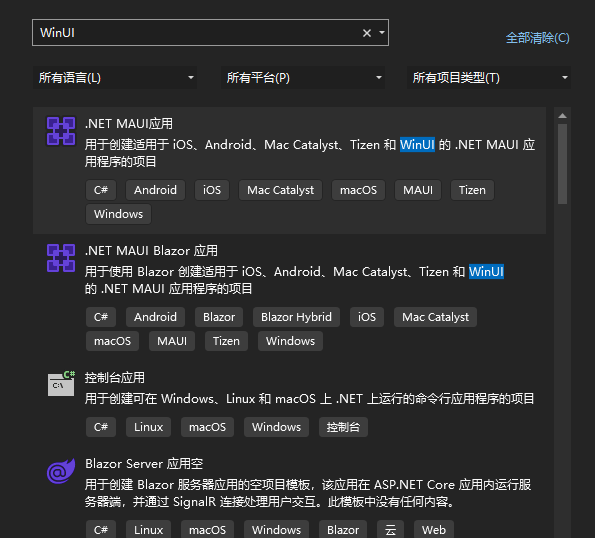Screen dimensions: 595x538
Task: Click the iOS tag under .NET MAUI应用
Action: (212, 190)
